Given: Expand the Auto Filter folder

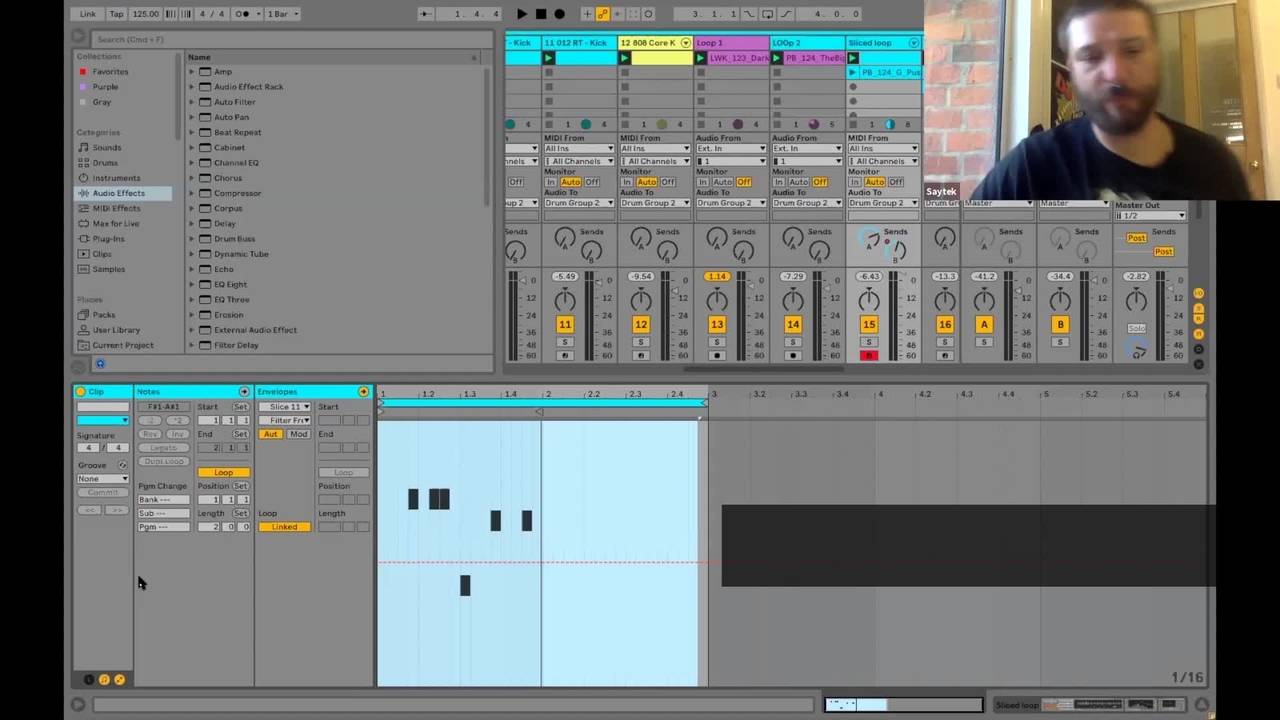Looking at the screenshot, I should coord(192,102).
